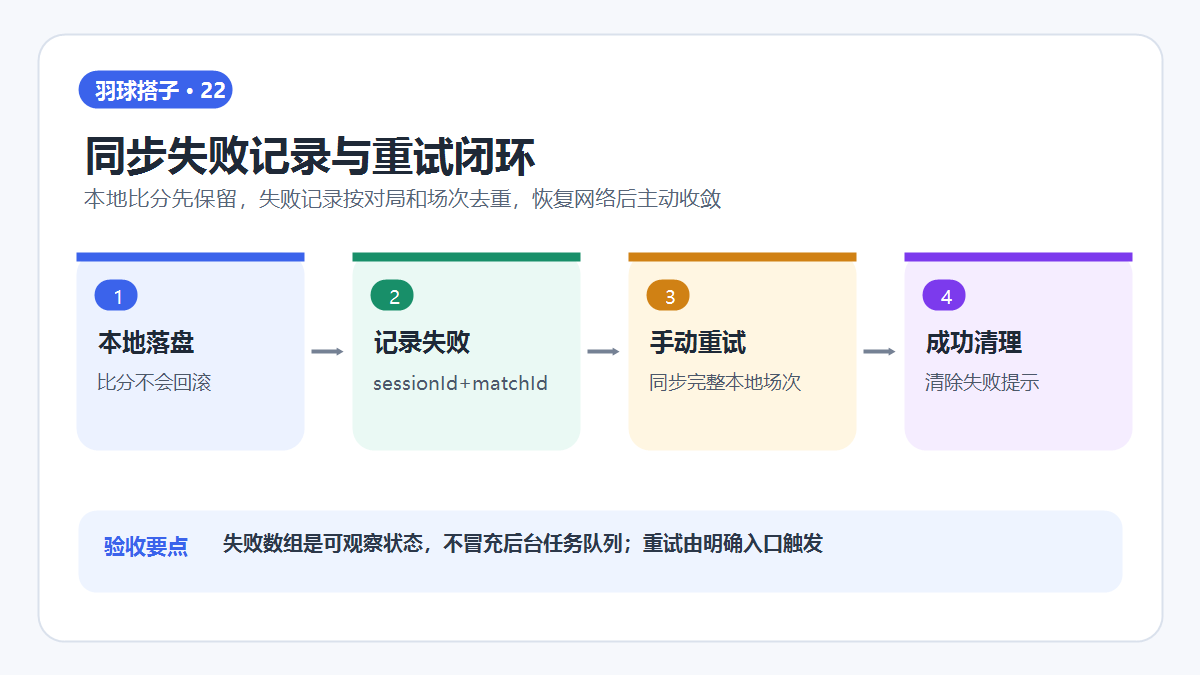Select the 本地落盘 heading
Viewport: 1200px width, 675px height.
pyautogui.click(x=146, y=343)
